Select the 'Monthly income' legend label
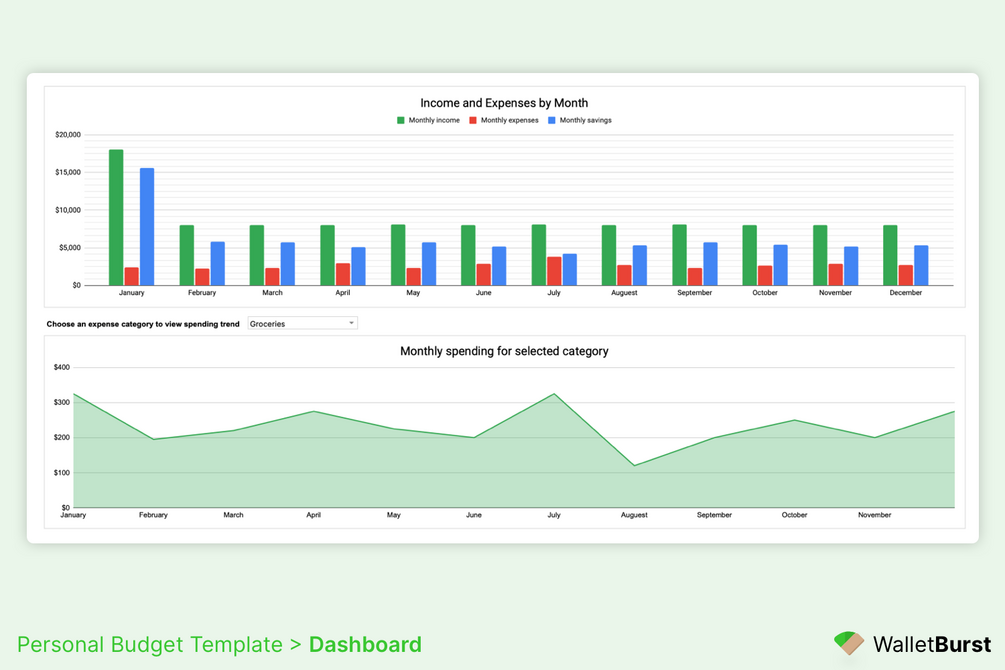 434,121
